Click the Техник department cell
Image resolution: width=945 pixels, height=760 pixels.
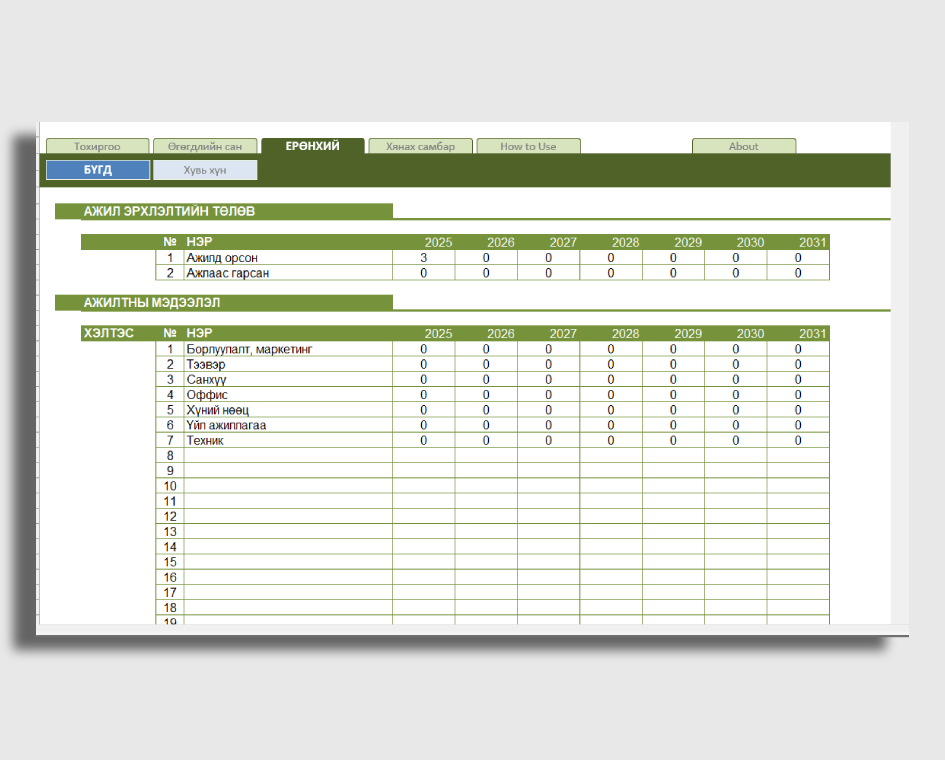pyautogui.click(x=287, y=440)
